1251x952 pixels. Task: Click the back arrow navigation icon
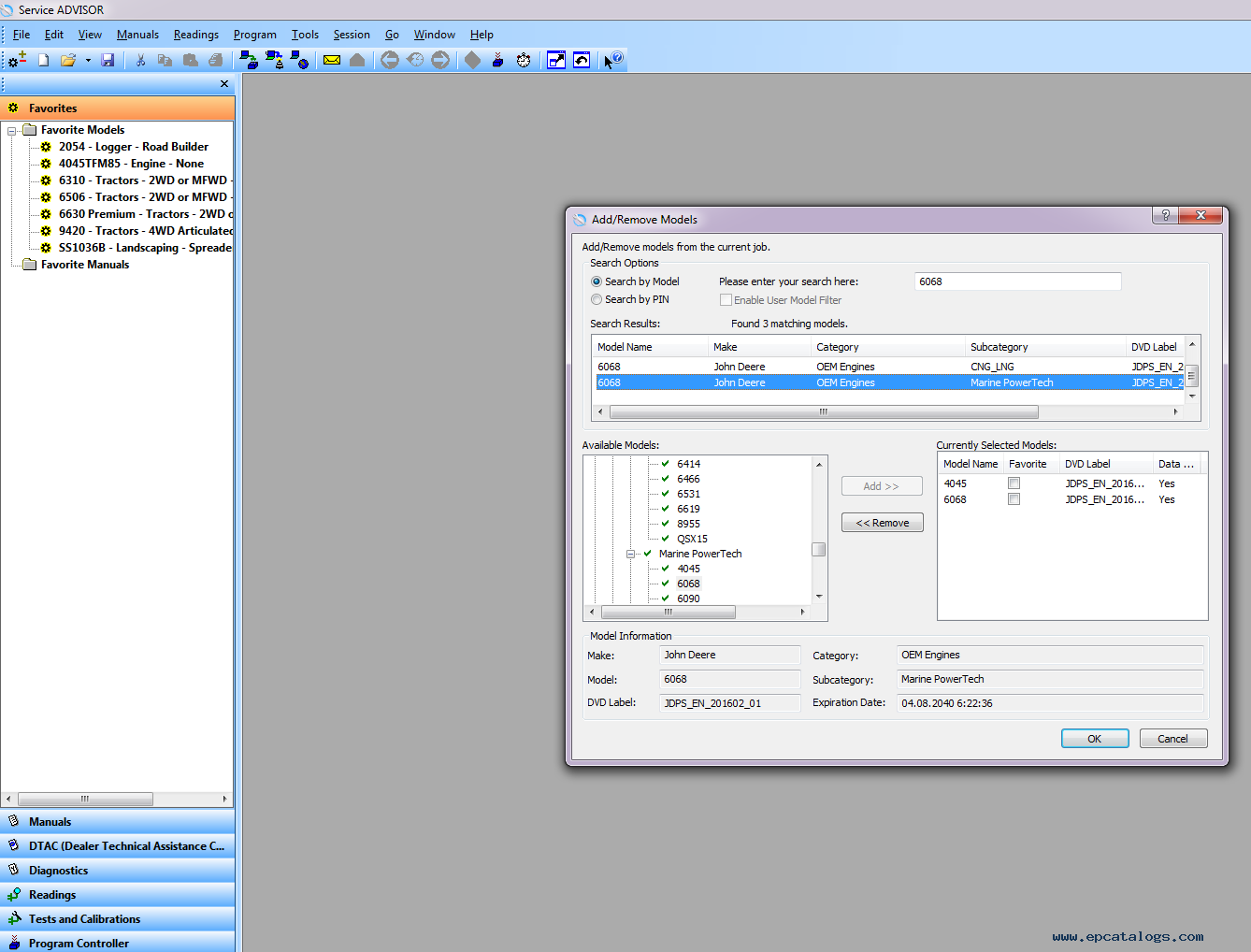coord(390,60)
